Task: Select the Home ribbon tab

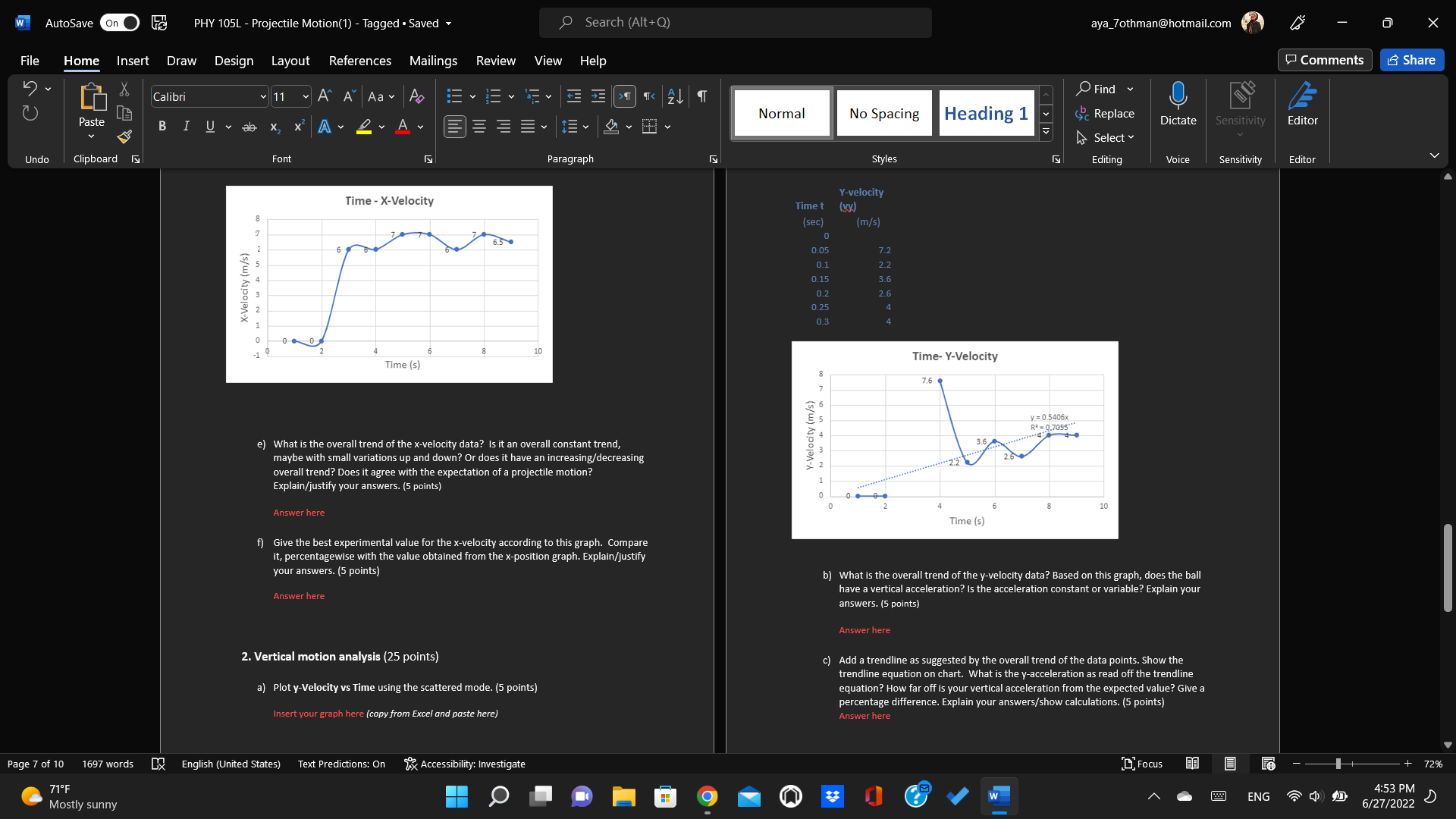Action: [81, 60]
